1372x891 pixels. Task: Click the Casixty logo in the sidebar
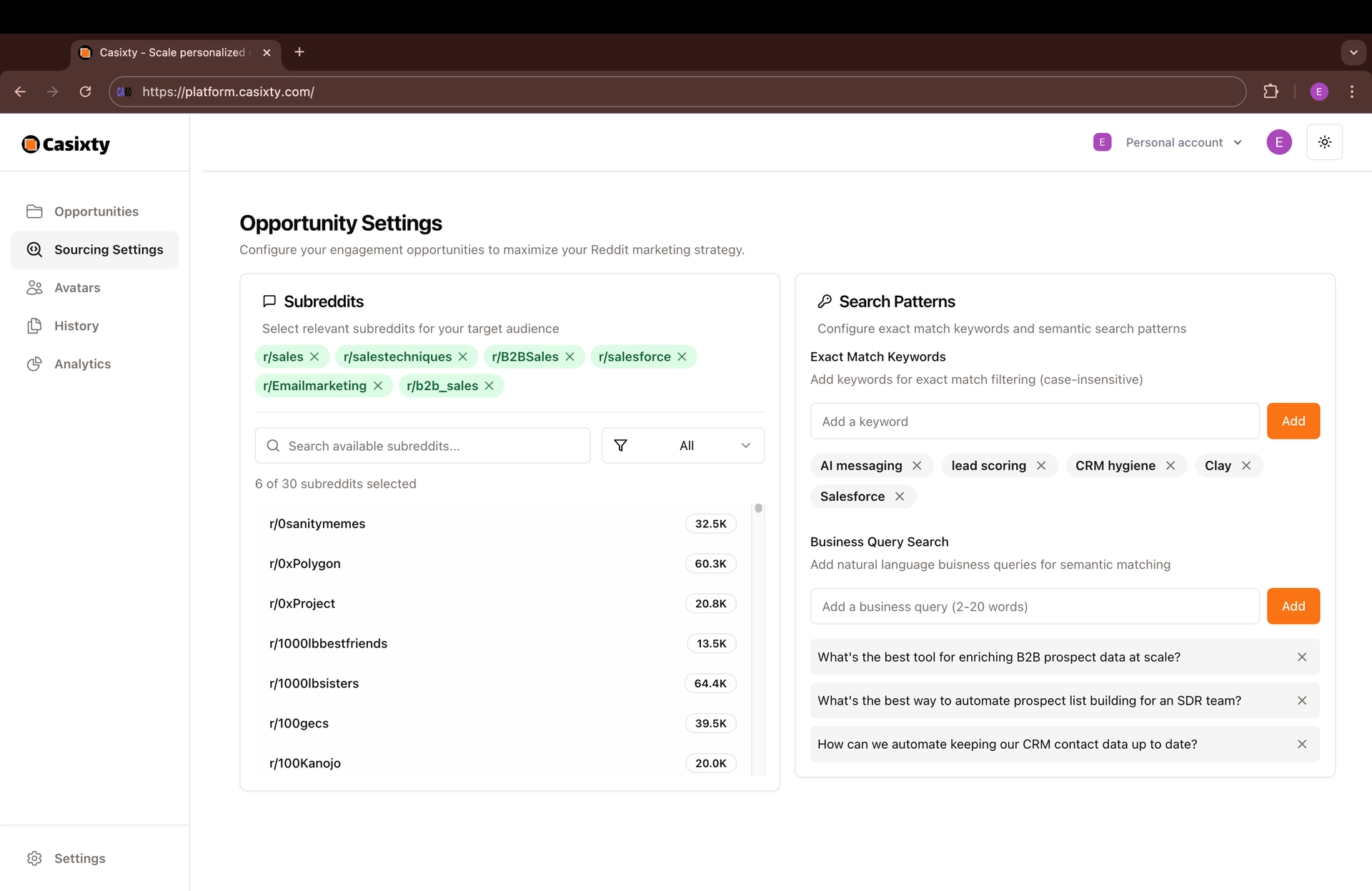66,144
